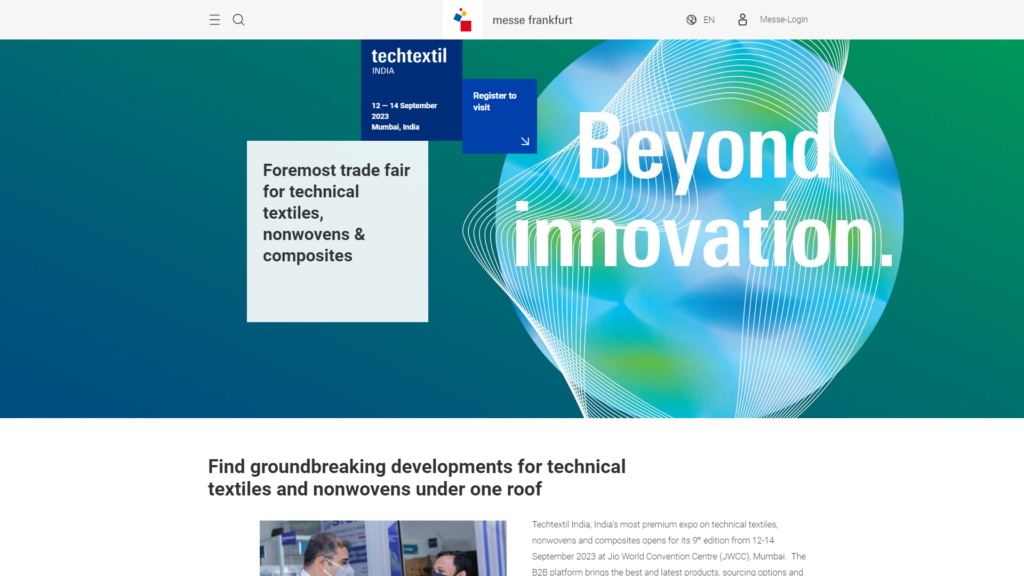
Task: Click the globe language icon
Action: point(691,20)
